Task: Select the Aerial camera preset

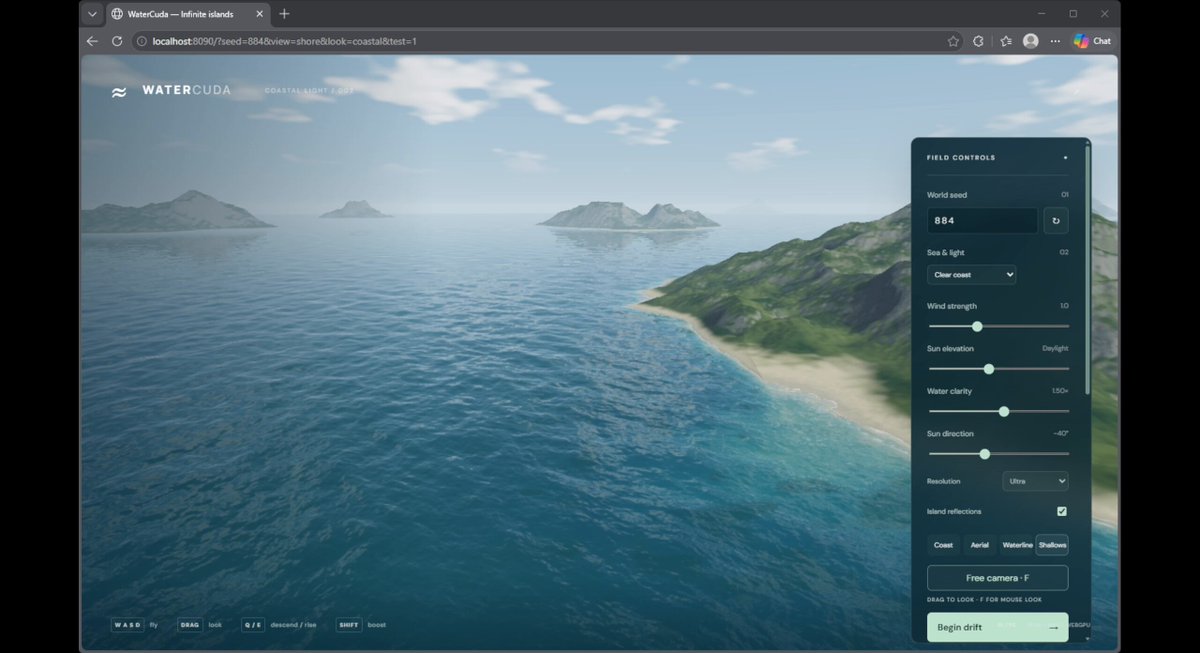Action: point(979,545)
